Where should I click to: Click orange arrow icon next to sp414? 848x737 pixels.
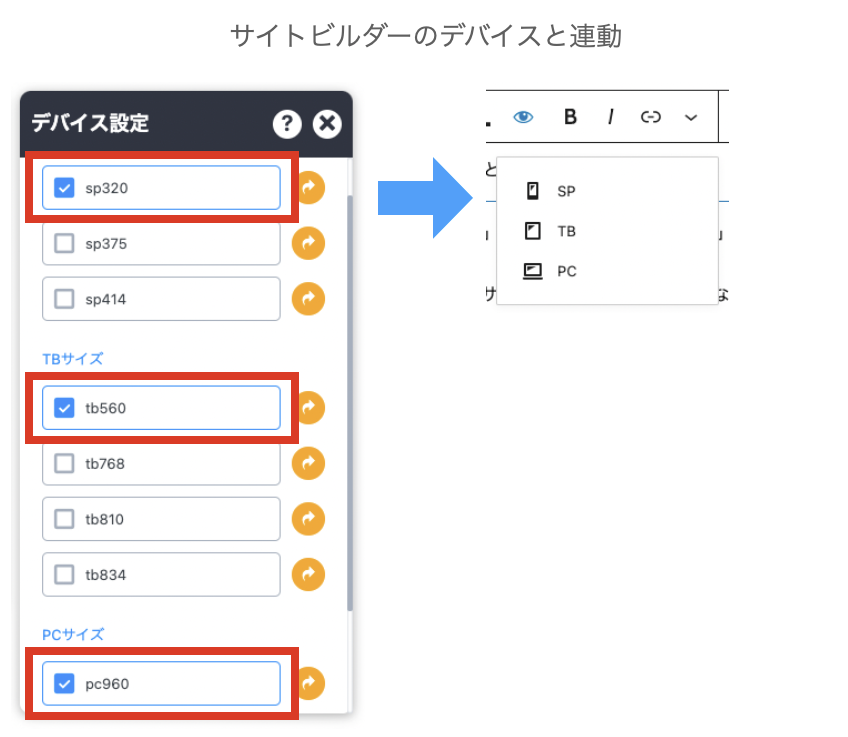309,299
